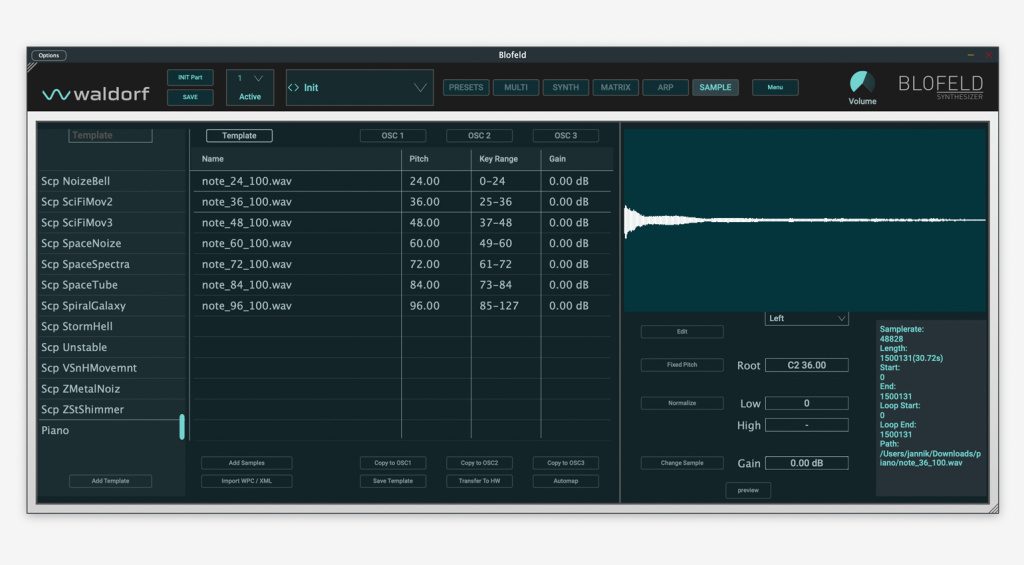
Task: Expand the part number 1 selector
Action: 250,78
